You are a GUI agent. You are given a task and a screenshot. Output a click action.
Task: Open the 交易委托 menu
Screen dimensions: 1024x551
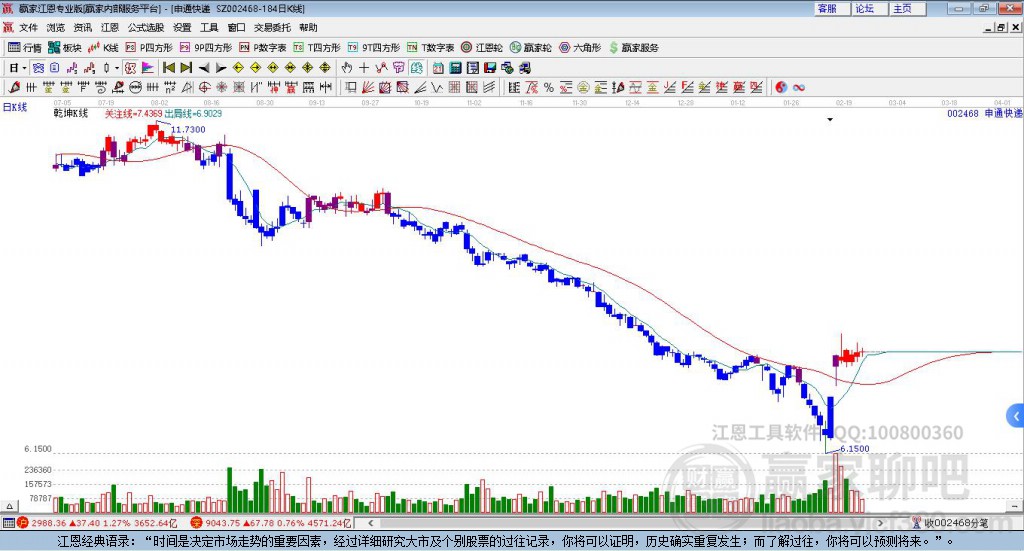coord(272,27)
